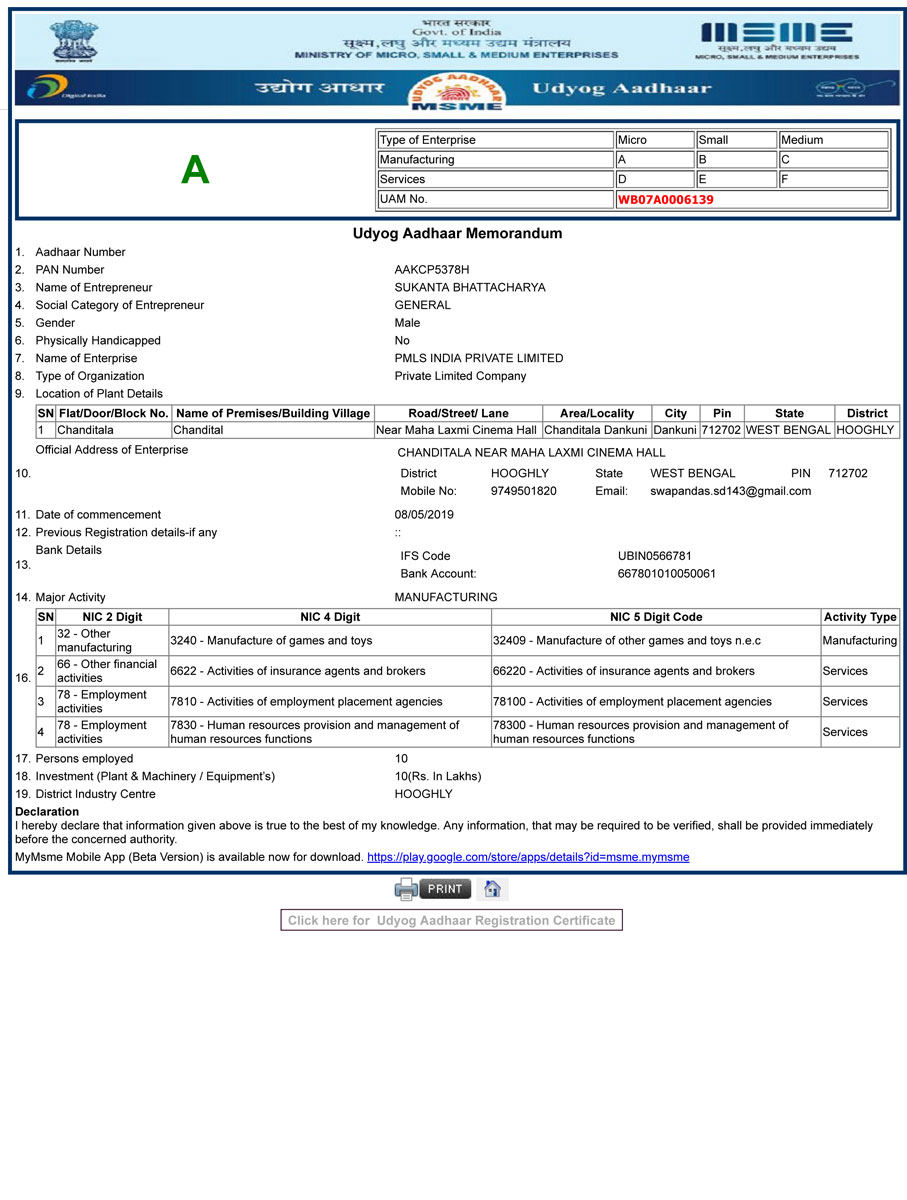Select the bank account 667801010050061

pos(667,574)
